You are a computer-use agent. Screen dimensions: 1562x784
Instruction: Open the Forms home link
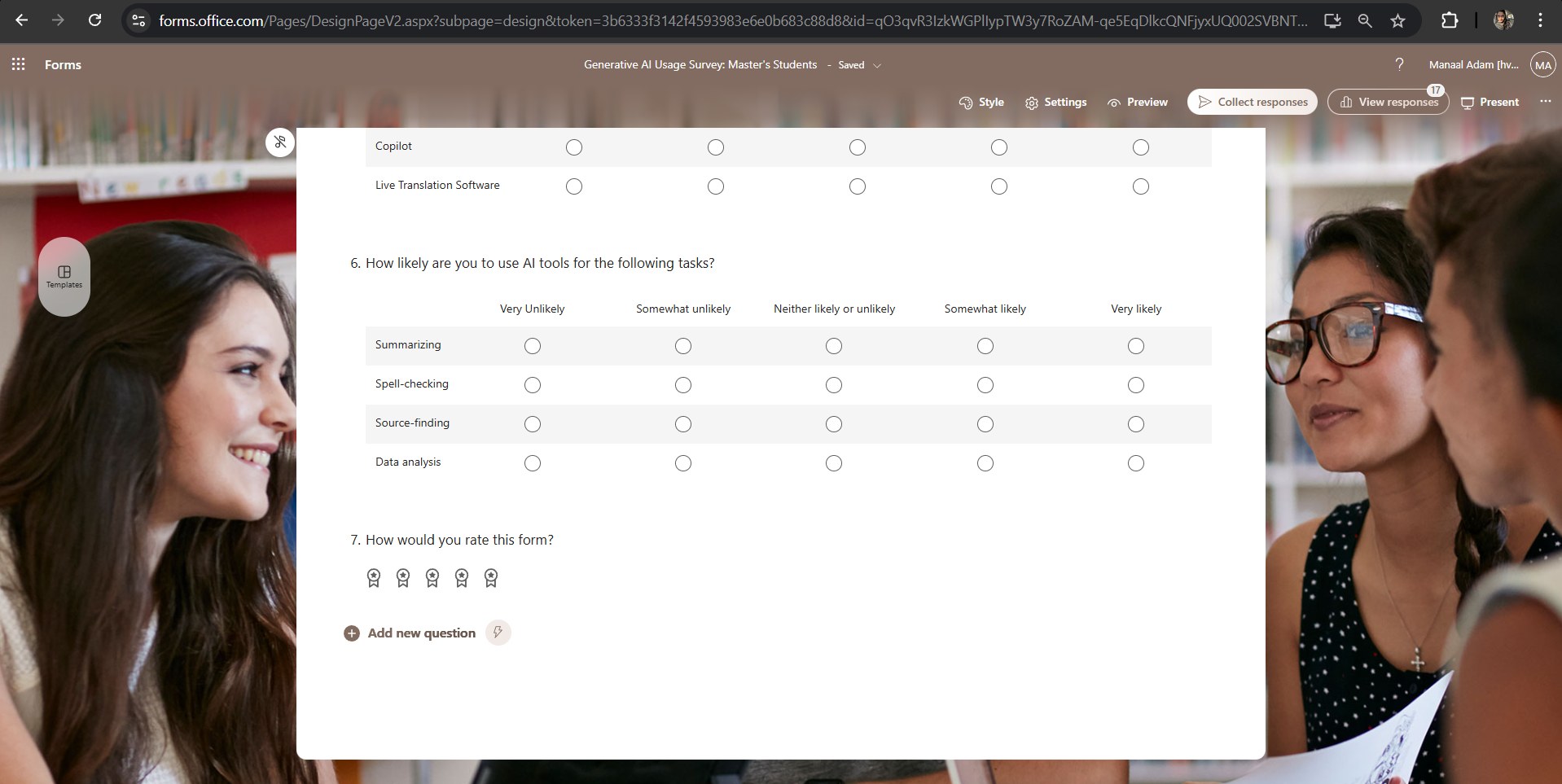tap(63, 64)
